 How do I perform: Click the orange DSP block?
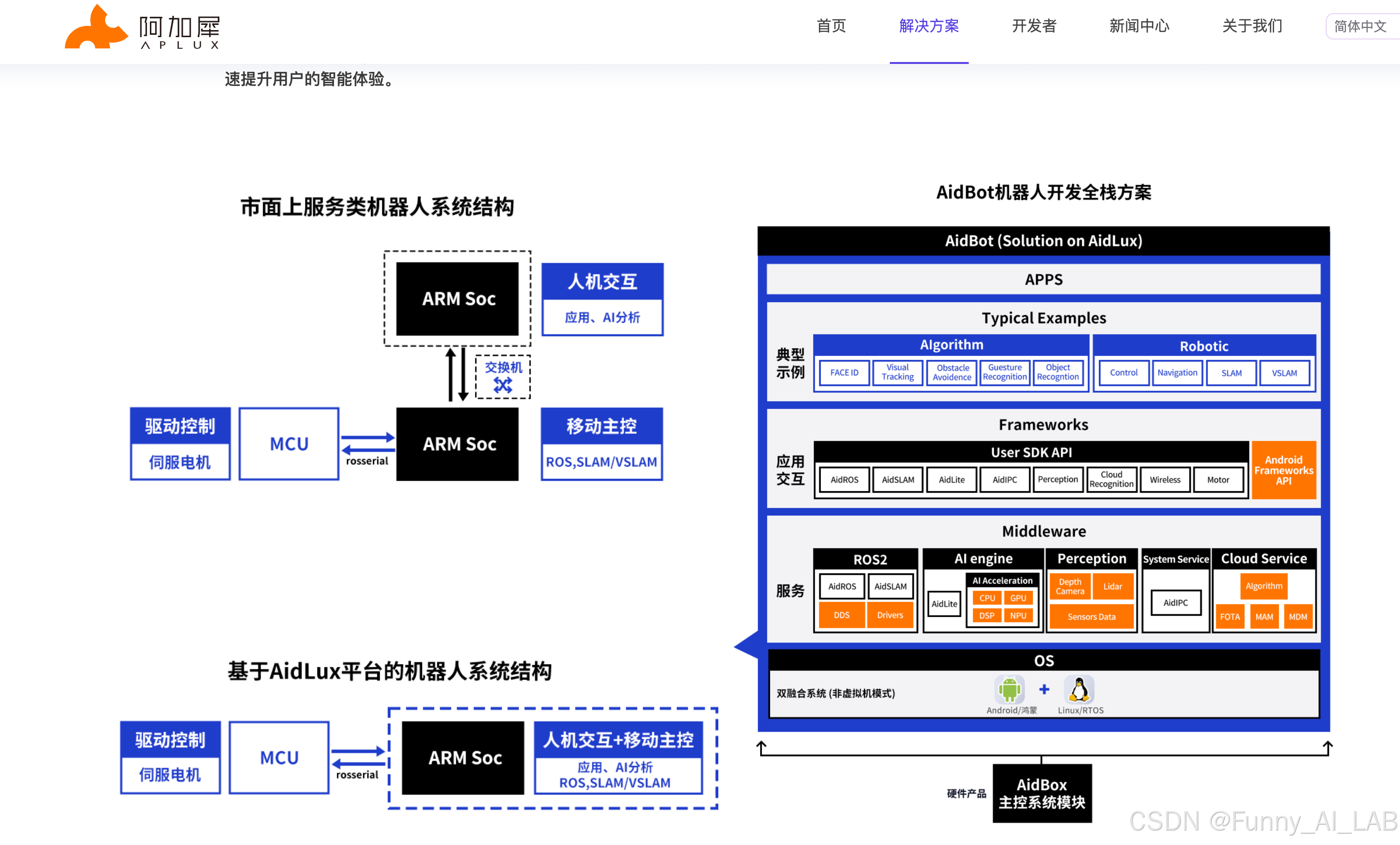(987, 616)
